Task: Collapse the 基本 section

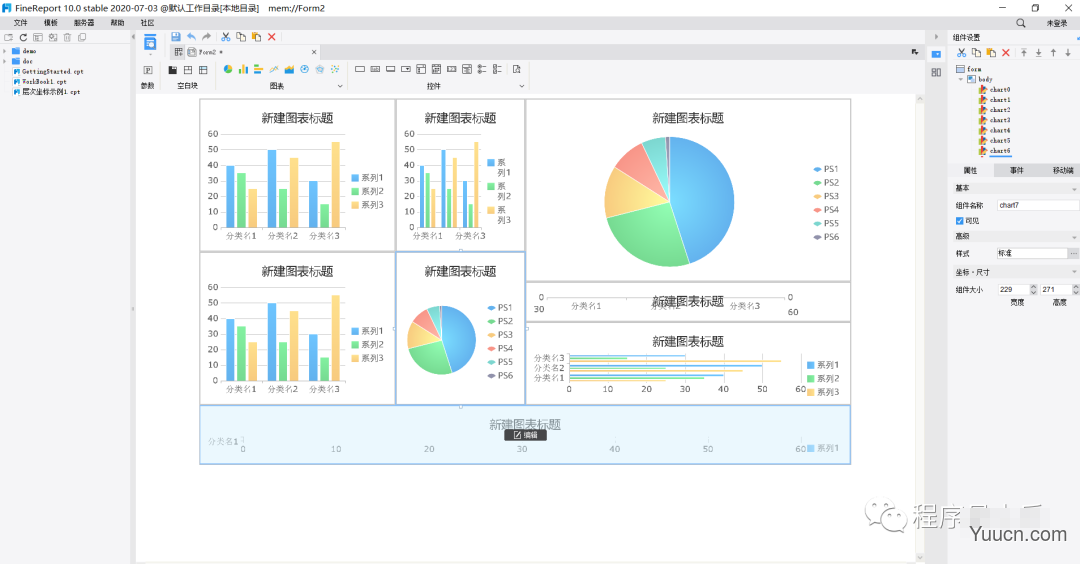Action: pos(1074,189)
